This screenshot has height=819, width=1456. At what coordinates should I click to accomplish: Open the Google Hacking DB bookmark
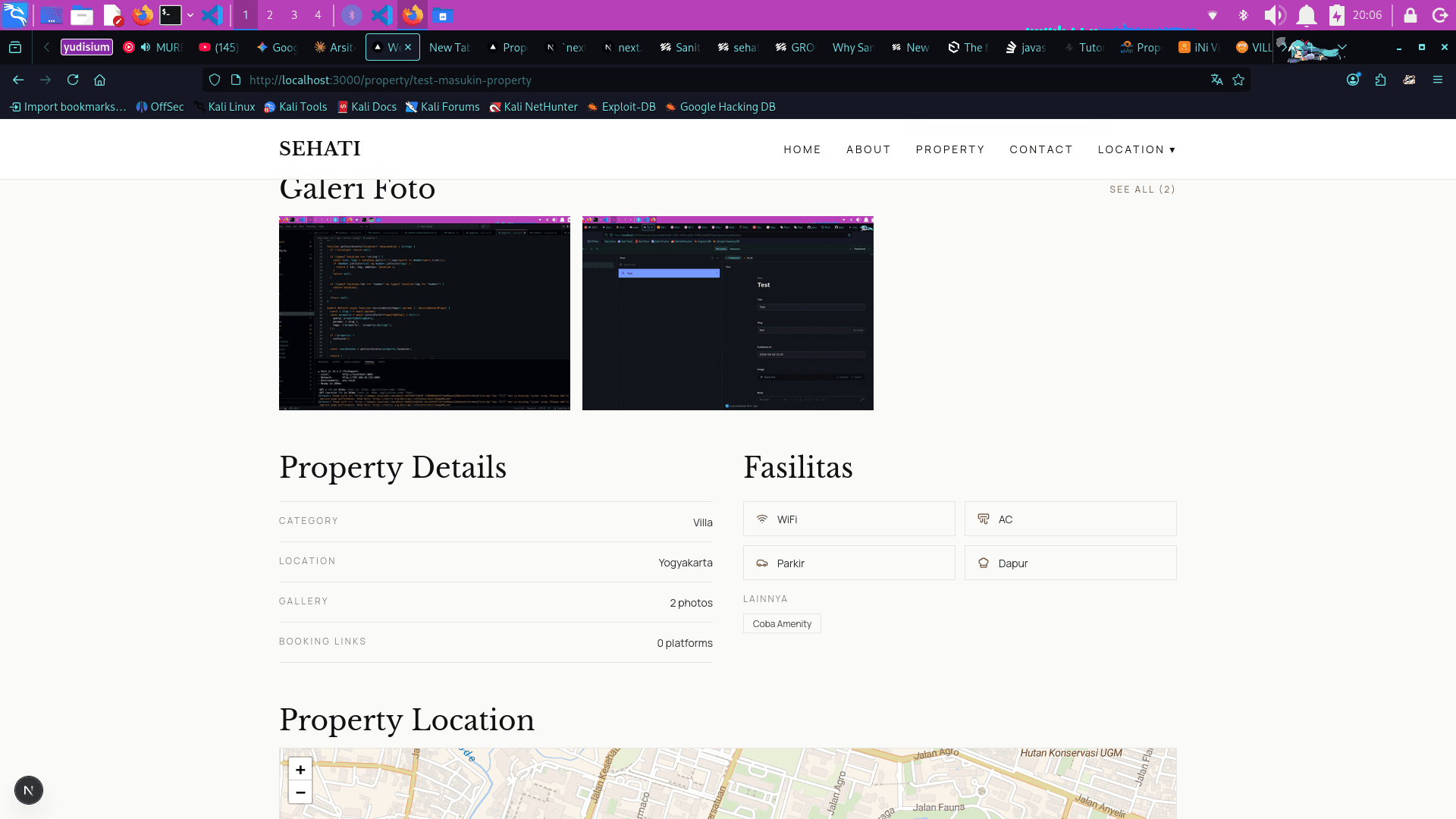(x=720, y=107)
